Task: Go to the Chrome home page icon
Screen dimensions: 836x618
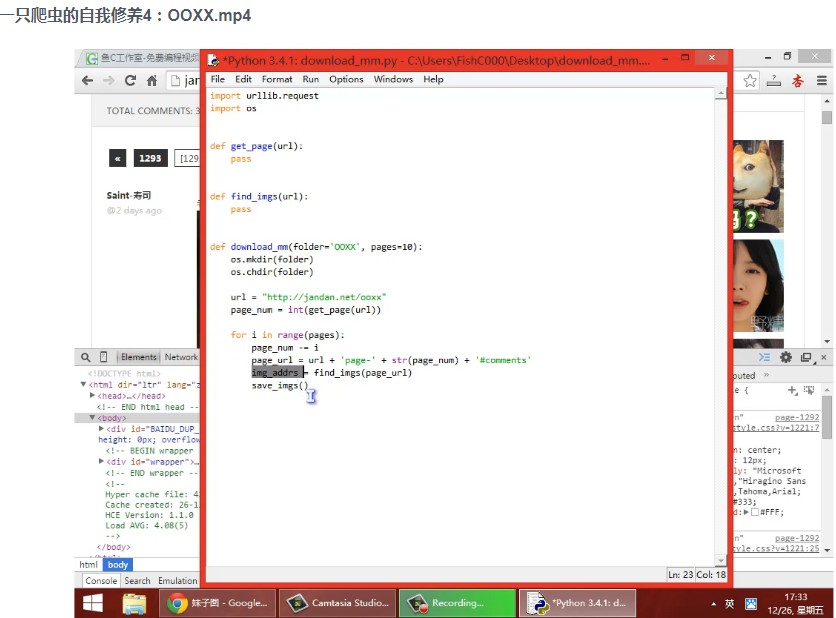Action: point(152,80)
